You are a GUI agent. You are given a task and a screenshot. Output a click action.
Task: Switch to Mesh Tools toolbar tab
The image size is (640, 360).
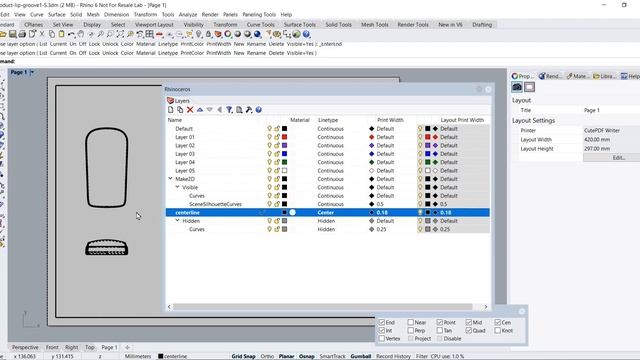tap(375, 25)
